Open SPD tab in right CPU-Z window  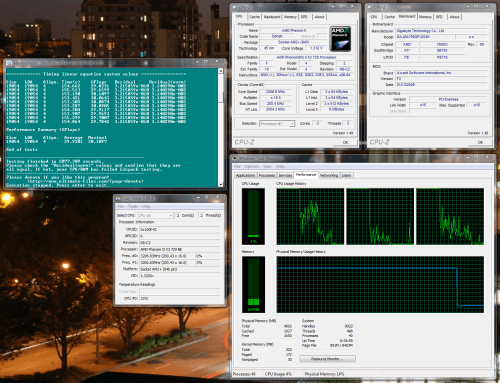tap(439, 17)
